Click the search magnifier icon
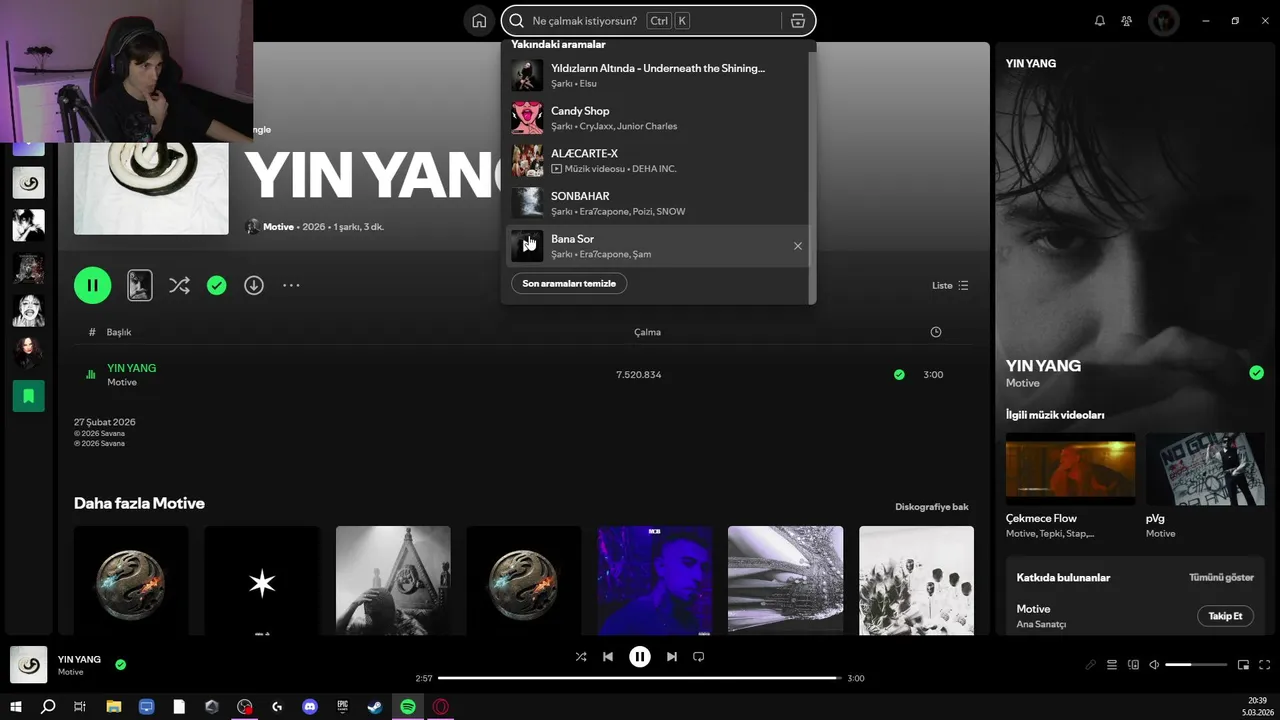 coord(516,21)
